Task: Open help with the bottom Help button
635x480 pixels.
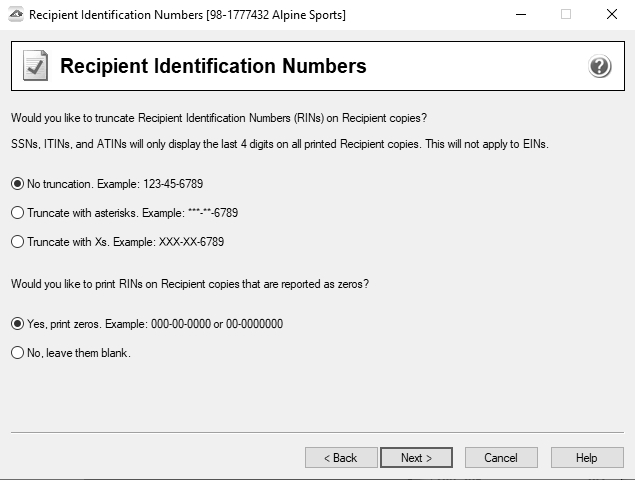Action: point(586,458)
